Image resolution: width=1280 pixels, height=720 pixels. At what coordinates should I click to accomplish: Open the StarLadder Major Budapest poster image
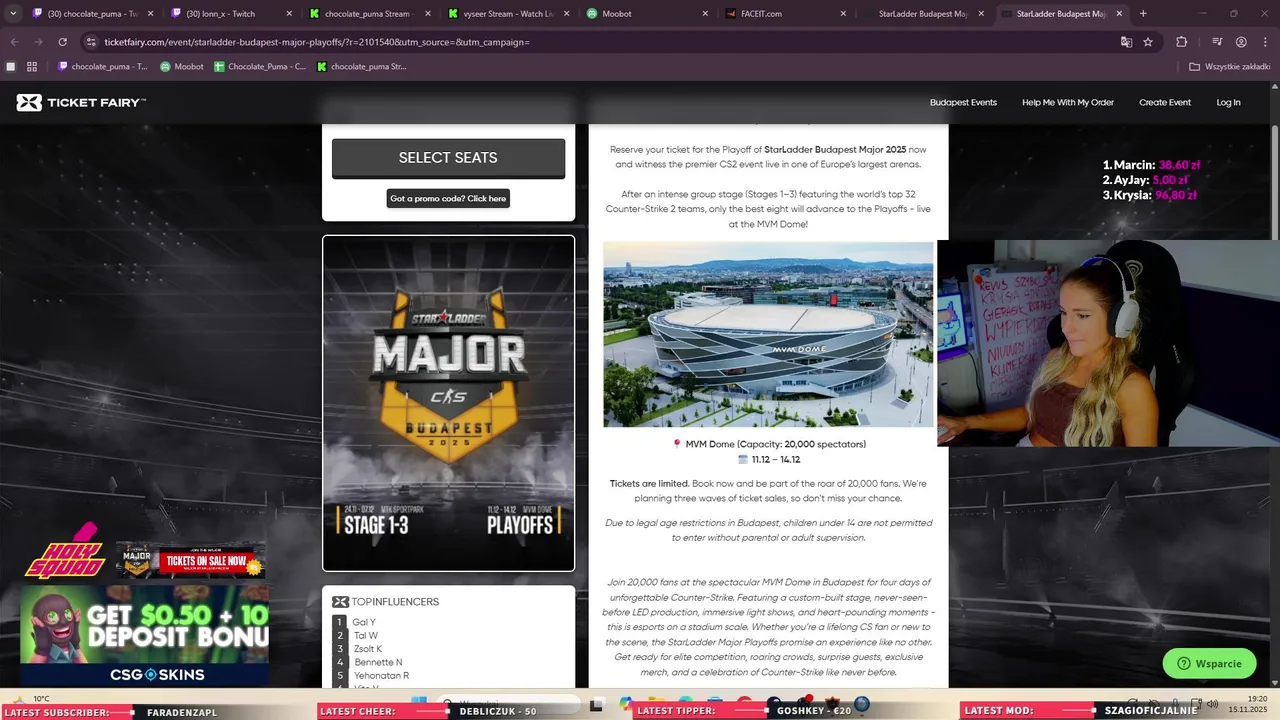[x=448, y=403]
